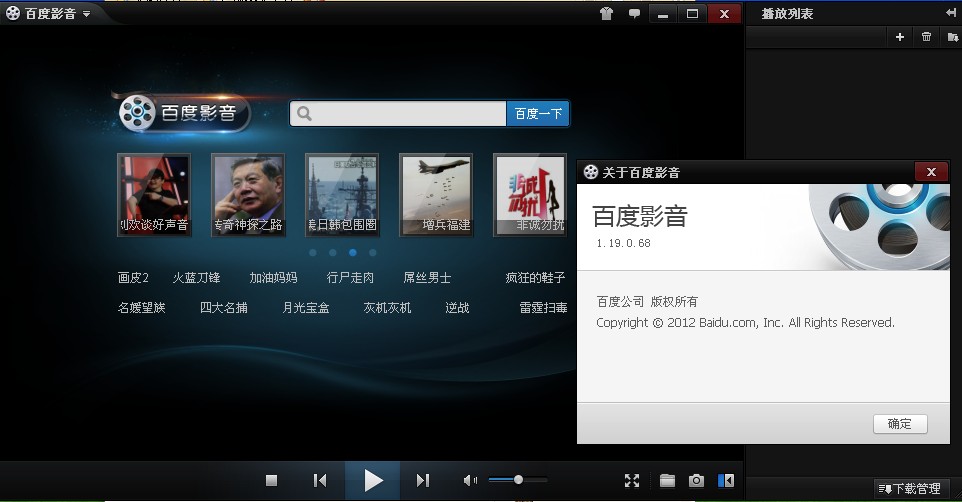
Task: Click version number 1.19.0.68 text
Action: [623, 243]
